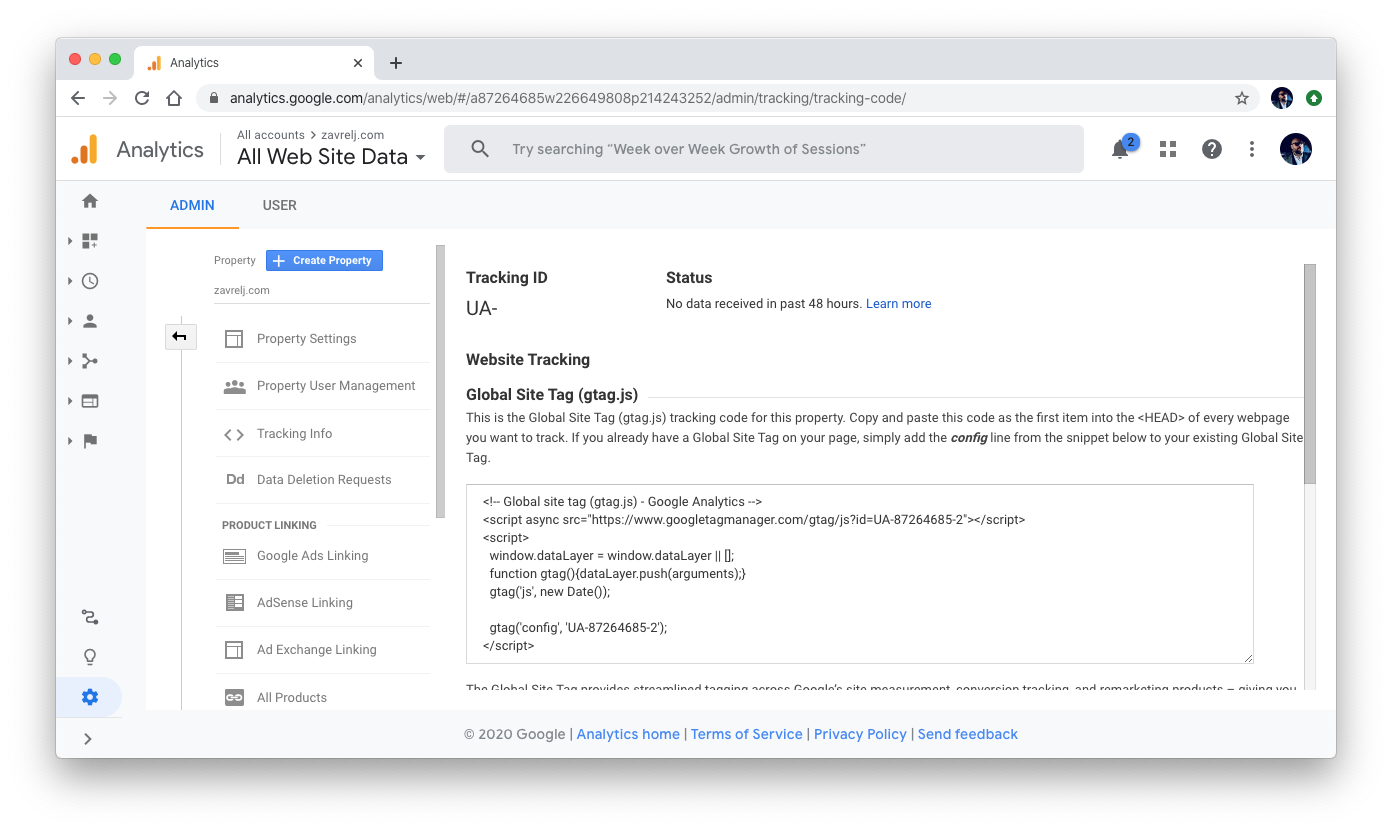Open Chrome profile avatar in toolbar
Image resolution: width=1392 pixels, height=832 pixels.
point(1282,98)
